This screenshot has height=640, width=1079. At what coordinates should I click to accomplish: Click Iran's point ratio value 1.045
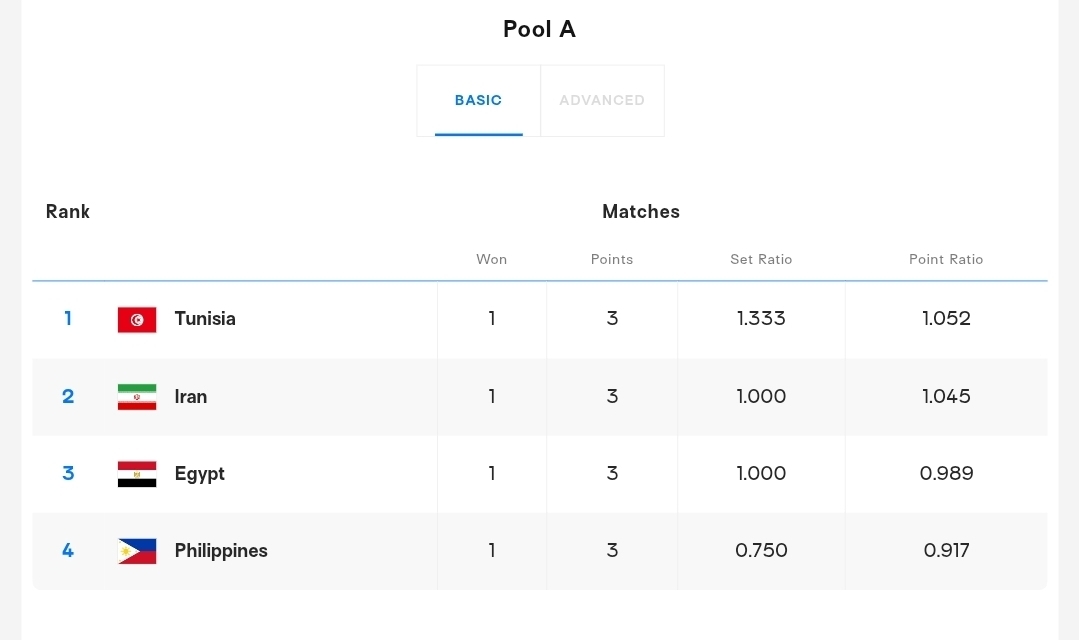click(946, 397)
